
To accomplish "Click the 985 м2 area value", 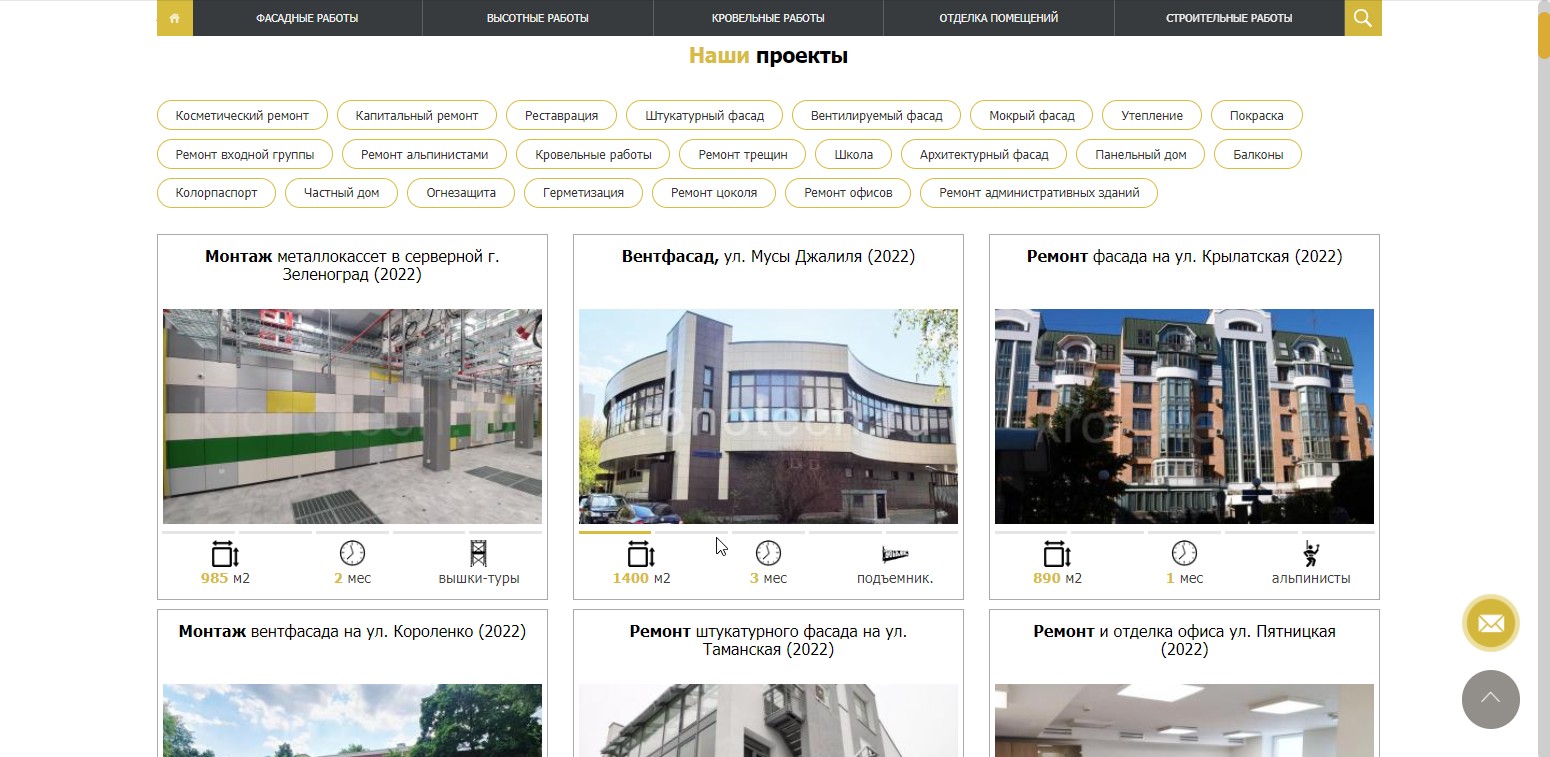I will tap(225, 578).
